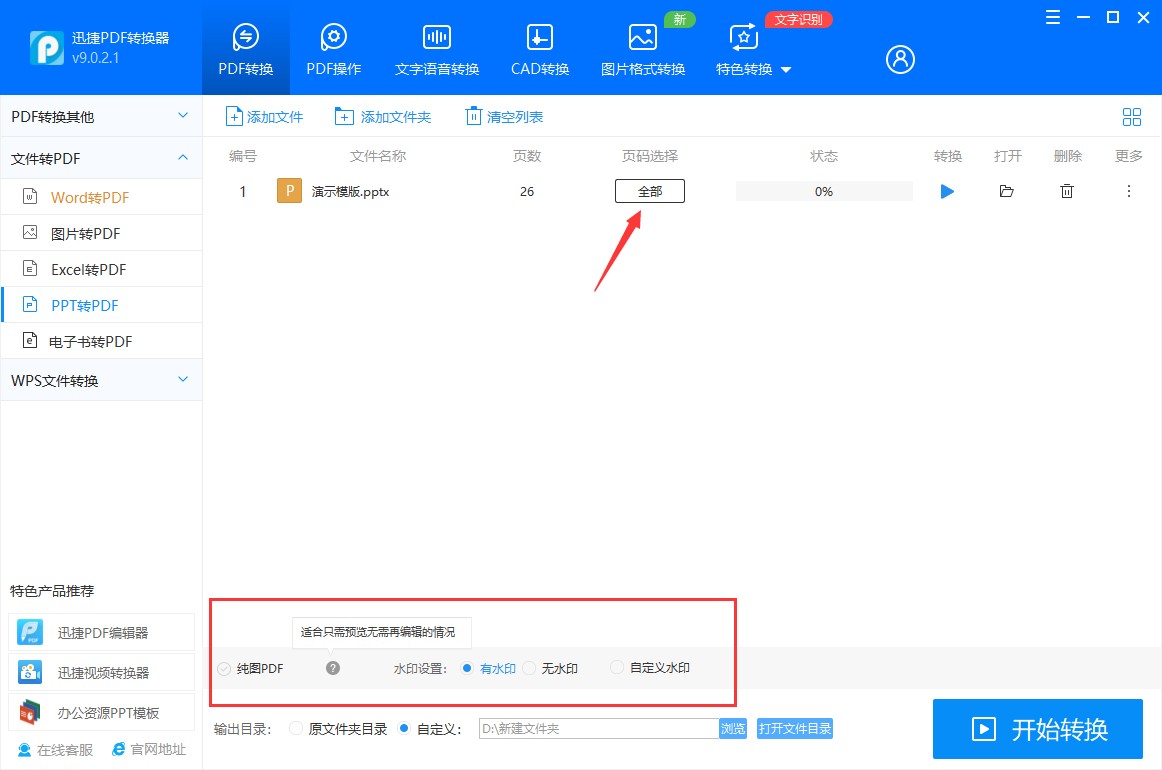Click 打开文件目录 button
1162x770 pixels.
coord(794,728)
